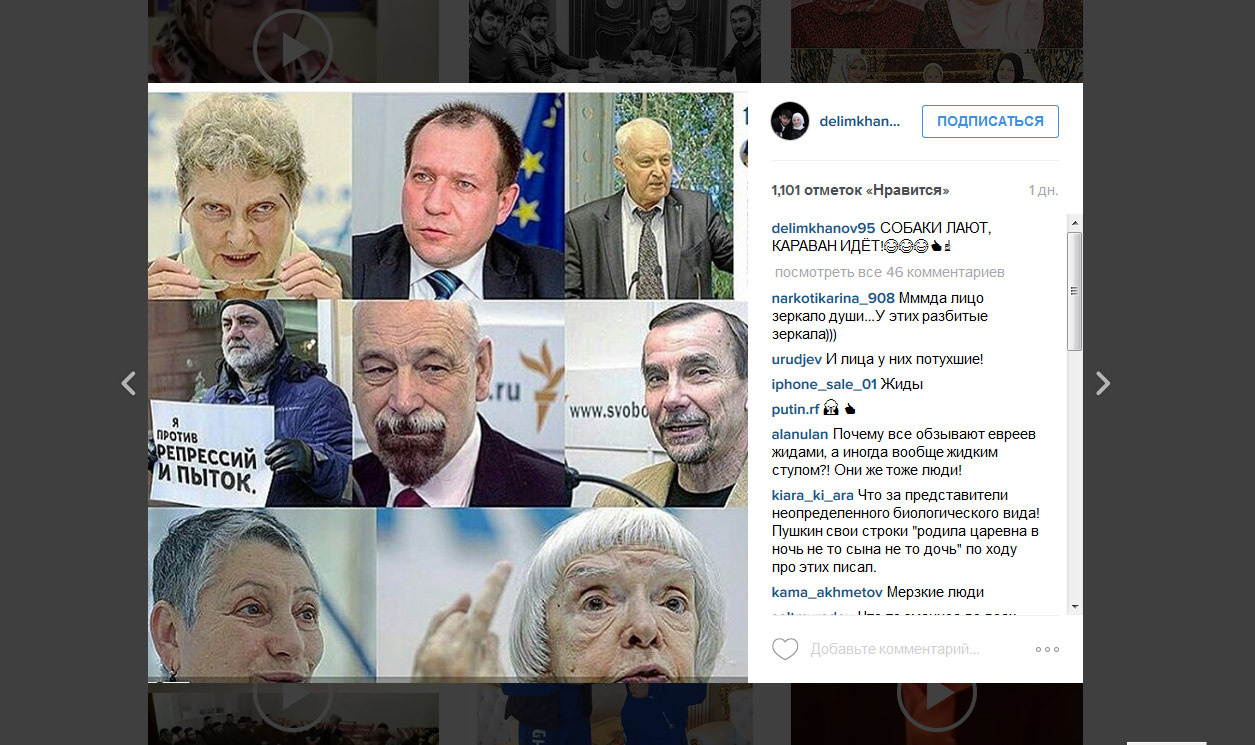Screen dimensions: 1255x745
Task: Go to the next post arrow
Action: coord(1102,383)
